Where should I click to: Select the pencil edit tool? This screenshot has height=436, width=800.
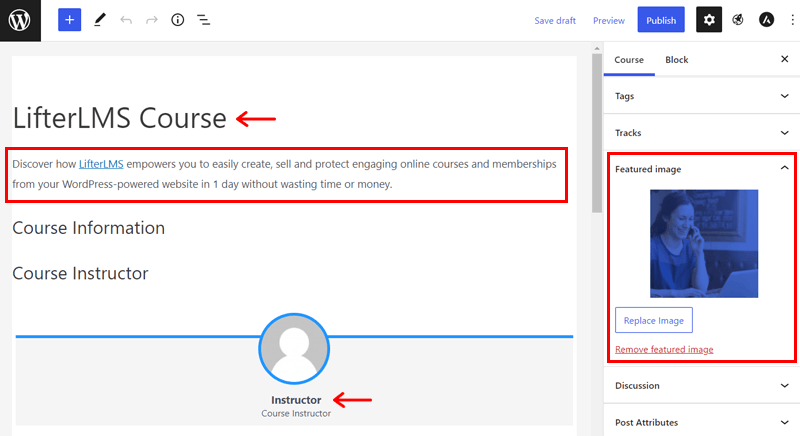(99, 20)
